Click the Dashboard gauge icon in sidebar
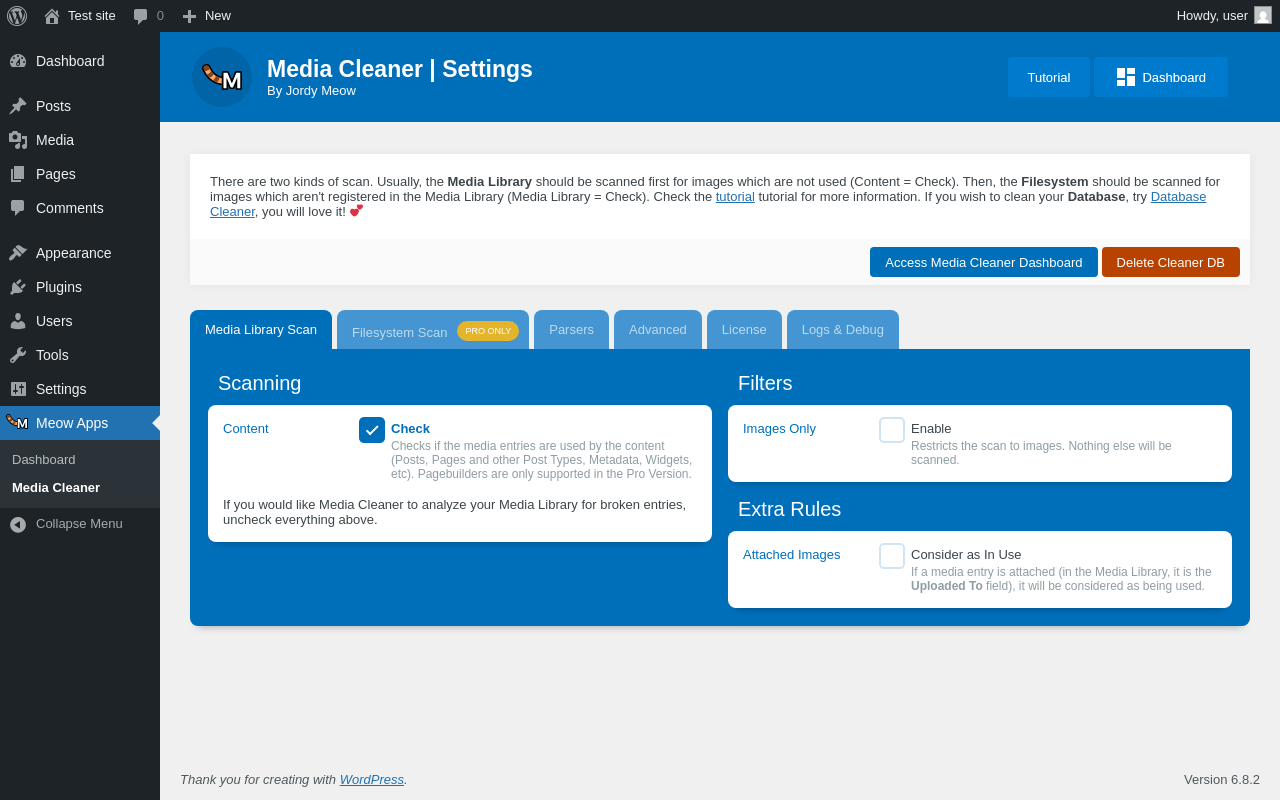Viewport: 1280px width, 800px height. pyautogui.click(x=18, y=61)
